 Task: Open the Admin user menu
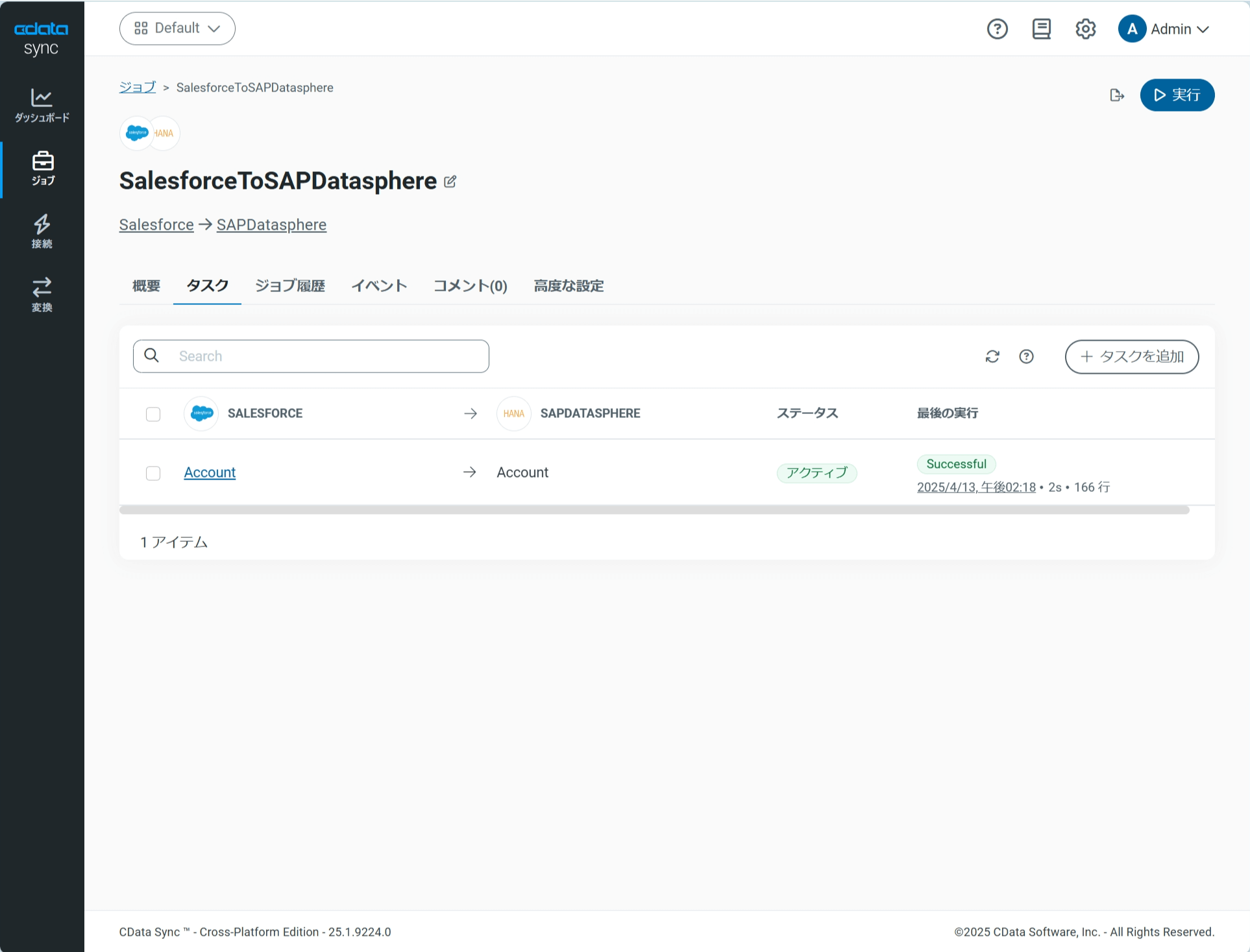[x=1164, y=29]
